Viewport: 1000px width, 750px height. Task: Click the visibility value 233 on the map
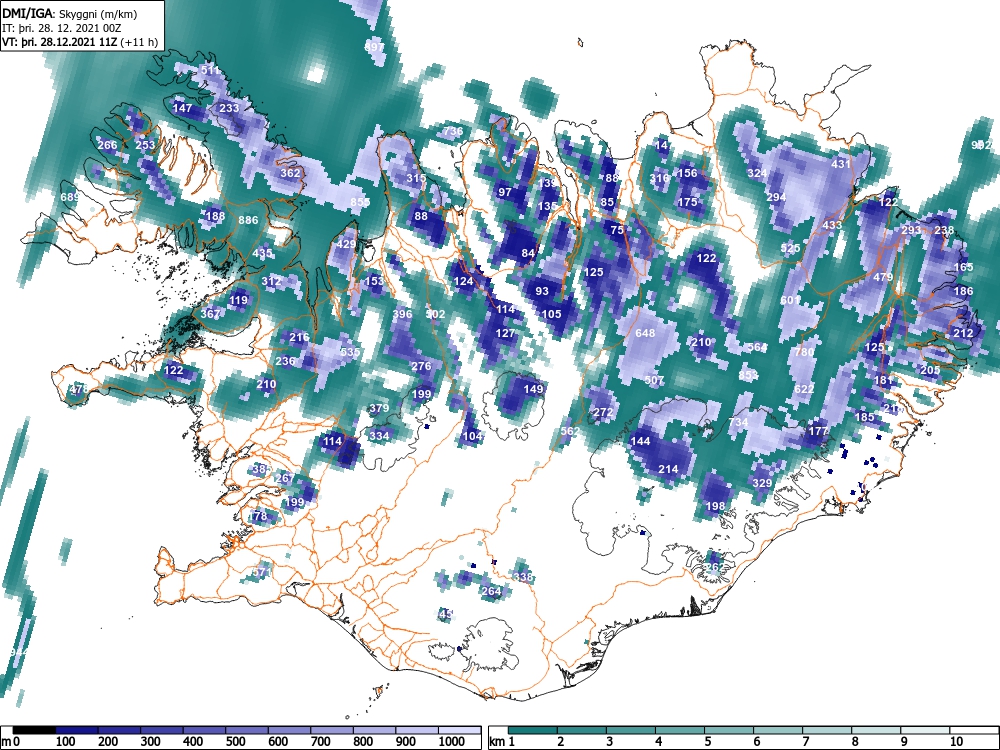(229, 108)
